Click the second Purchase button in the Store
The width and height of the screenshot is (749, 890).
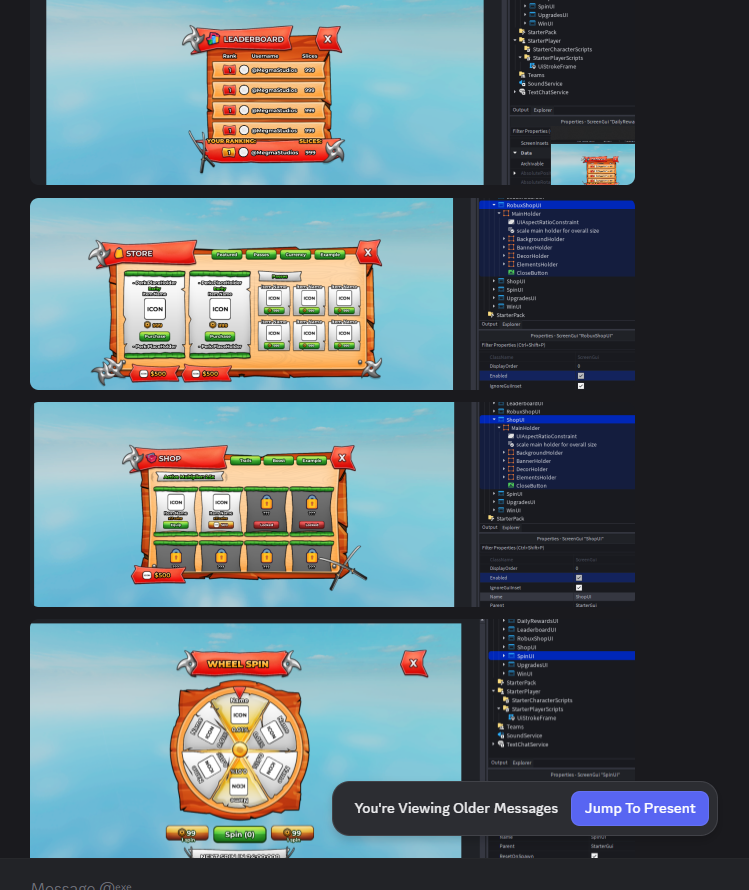tap(220, 337)
